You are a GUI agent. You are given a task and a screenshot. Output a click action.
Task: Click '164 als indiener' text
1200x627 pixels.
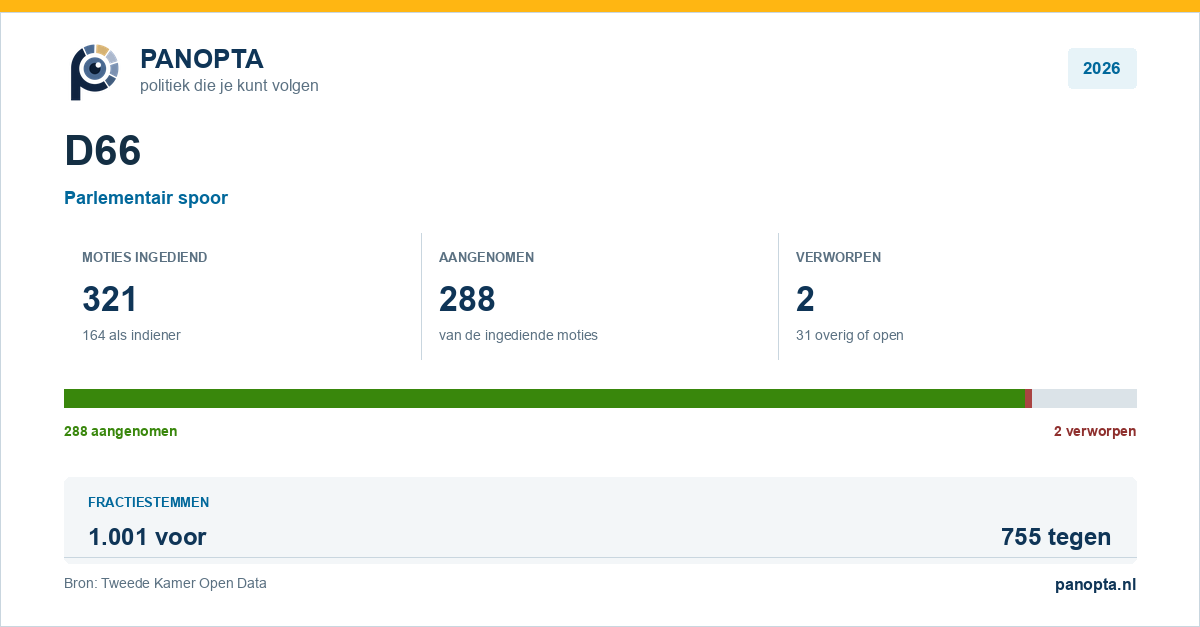pyautogui.click(x=131, y=335)
